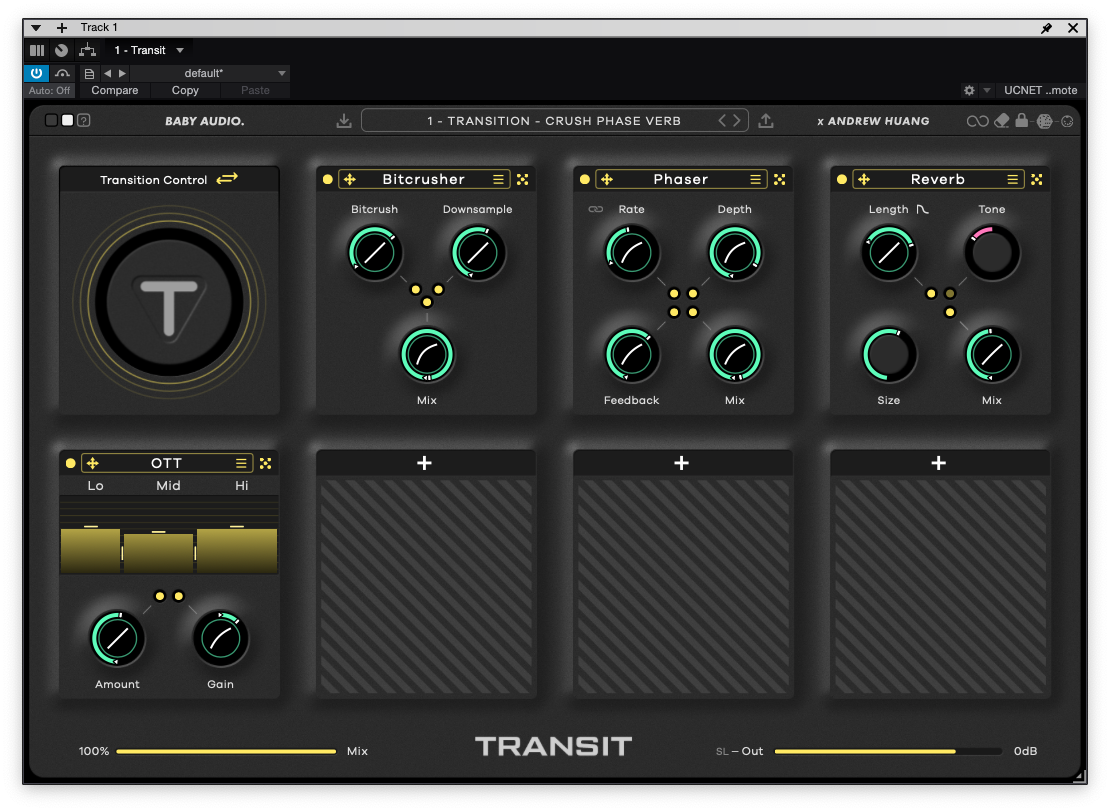This screenshot has height=811, width=1110.
Task: Go to the next preset with right chevron
Action: coord(737,121)
